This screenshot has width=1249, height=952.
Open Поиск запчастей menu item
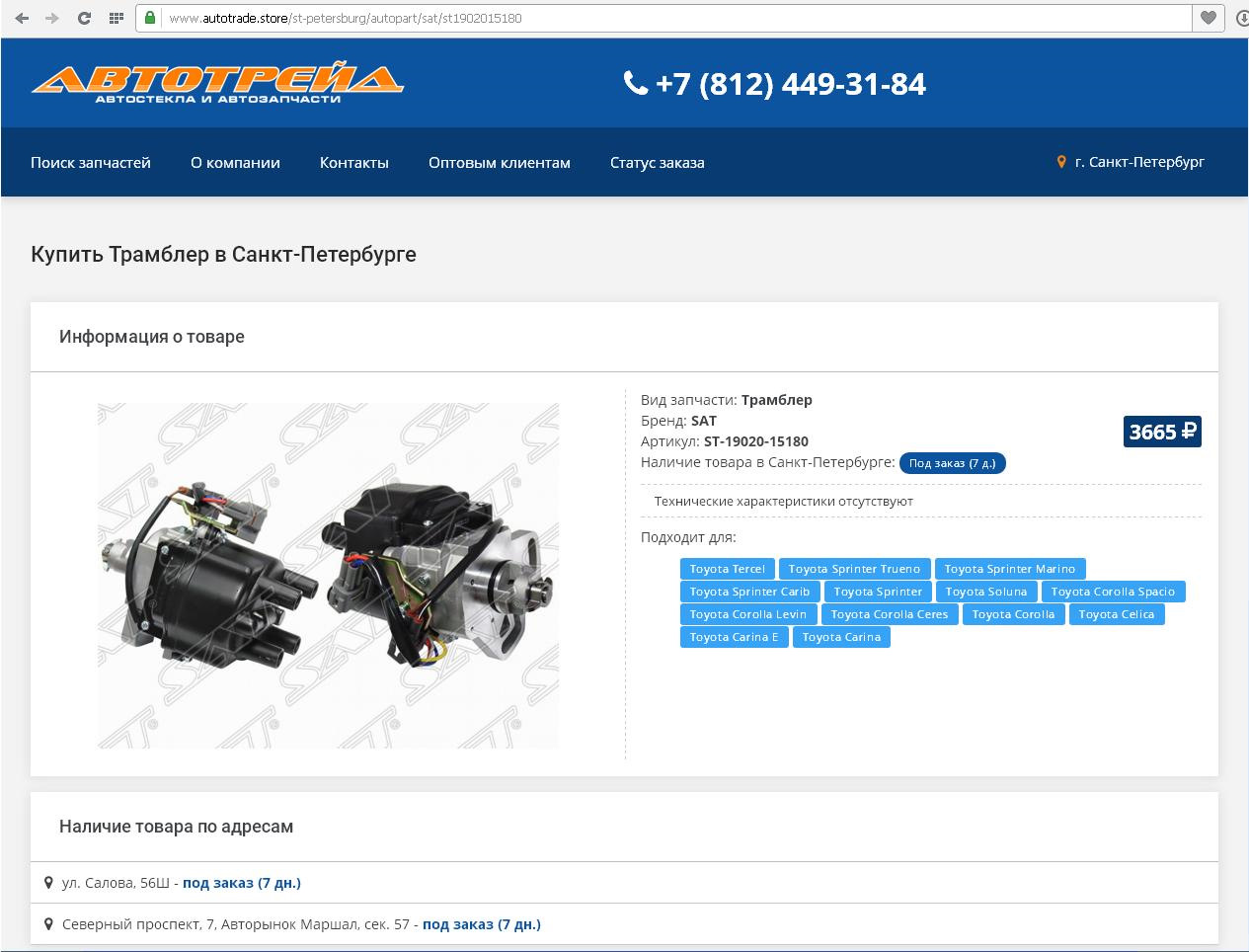[91, 162]
